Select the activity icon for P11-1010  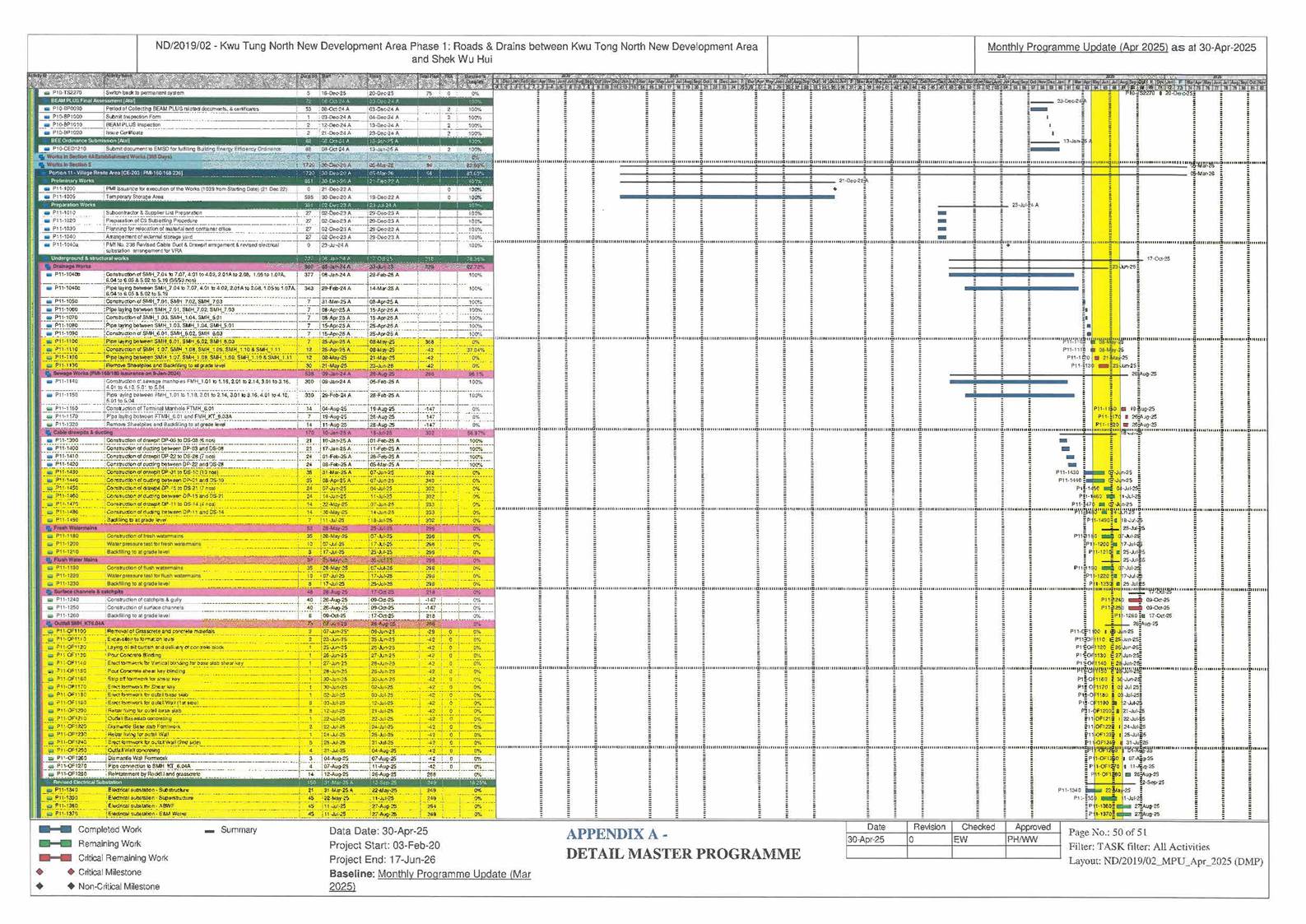(47, 213)
